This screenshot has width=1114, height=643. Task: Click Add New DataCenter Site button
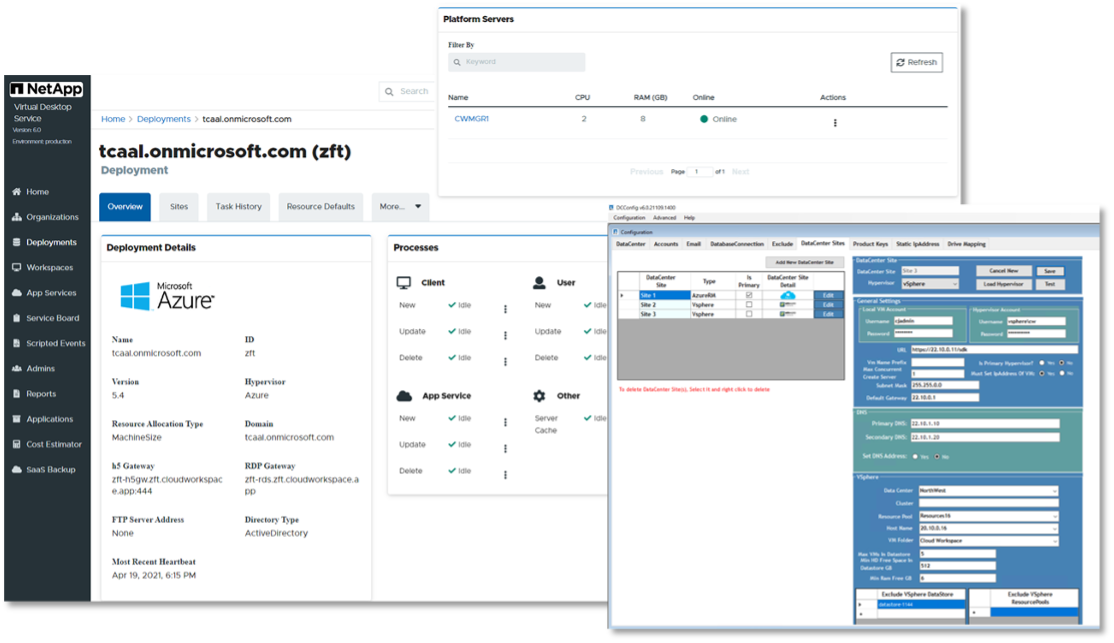[805, 262]
